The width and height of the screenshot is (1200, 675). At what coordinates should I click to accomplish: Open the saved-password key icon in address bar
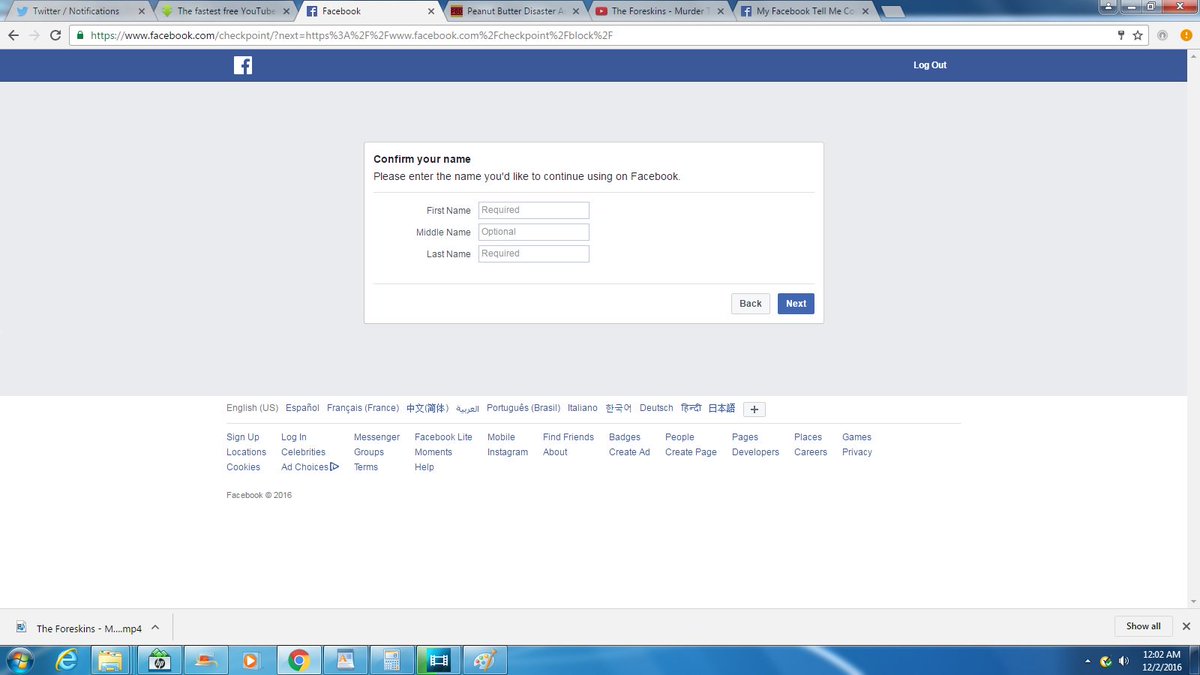(x=1121, y=35)
